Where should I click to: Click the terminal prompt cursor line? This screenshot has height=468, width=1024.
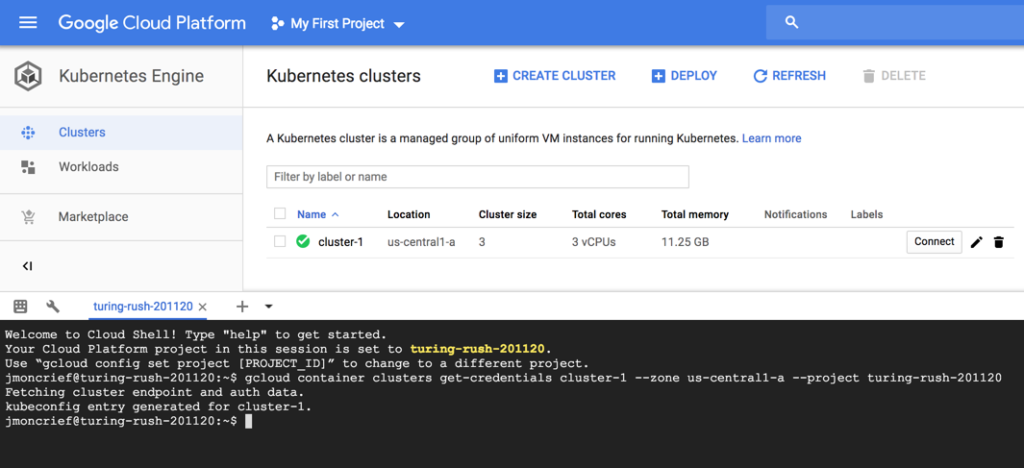pyautogui.click(x=129, y=422)
